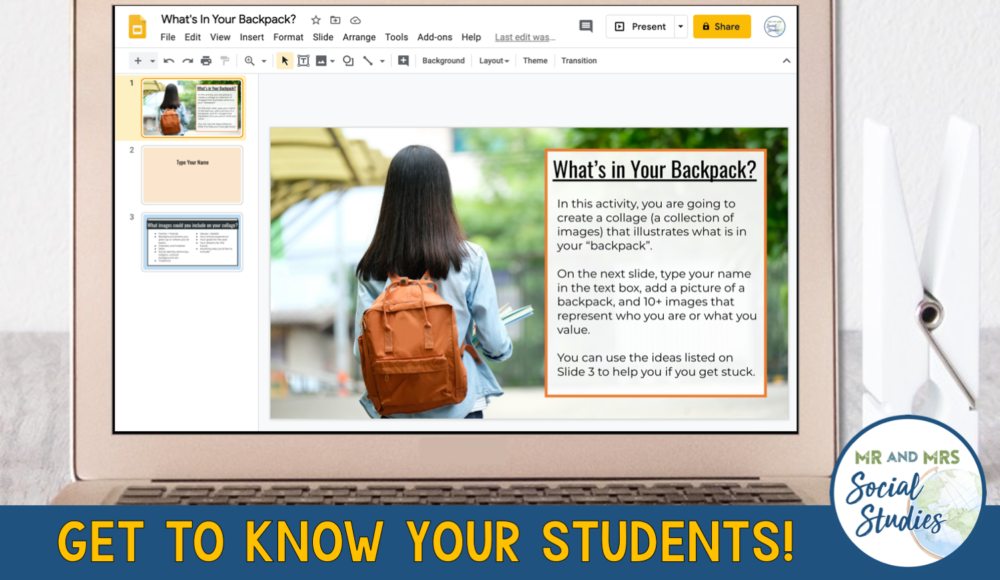
Task: Open insert image dropdown arrow
Action: click(332, 61)
